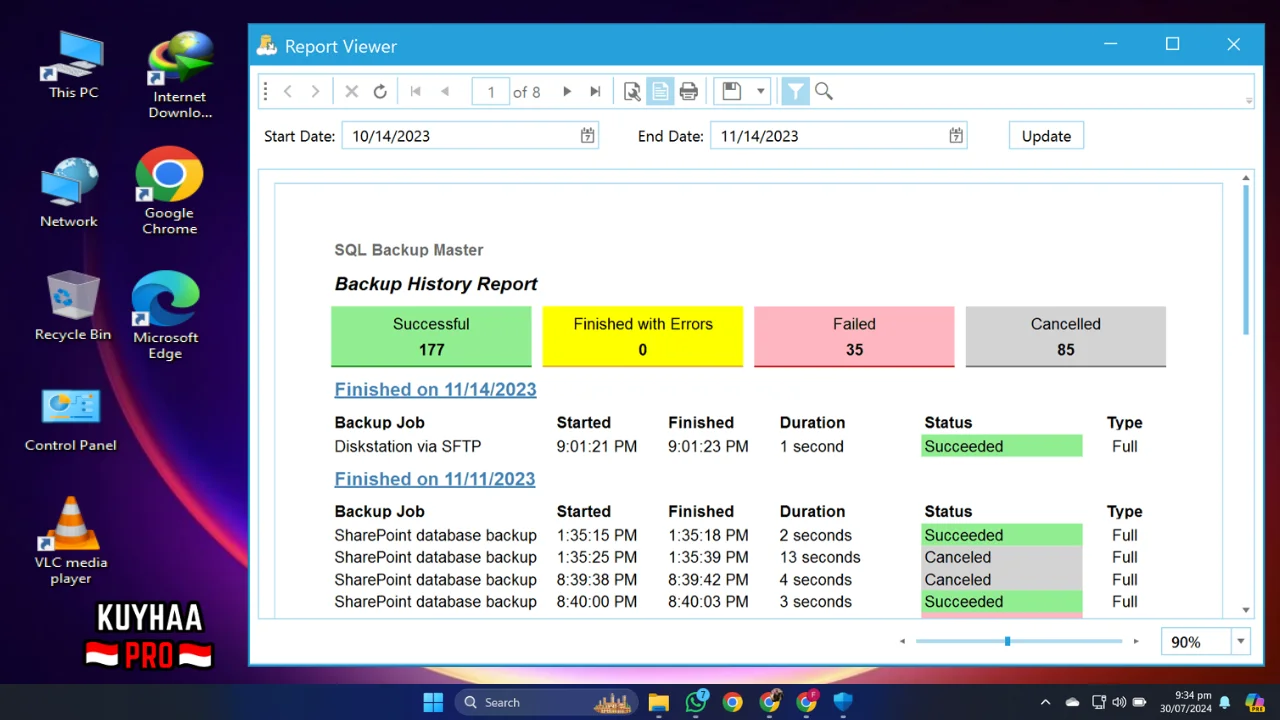The image size is (1280, 720).
Task: Click the 8:40:03 PM finished time
Action: pyautogui.click(x=708, y=602)
